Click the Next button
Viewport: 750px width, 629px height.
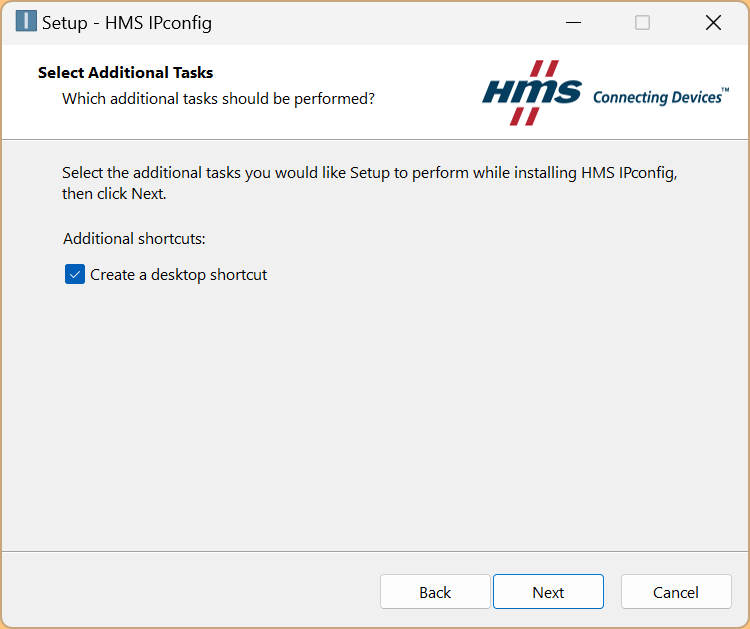tap(548, 592)
